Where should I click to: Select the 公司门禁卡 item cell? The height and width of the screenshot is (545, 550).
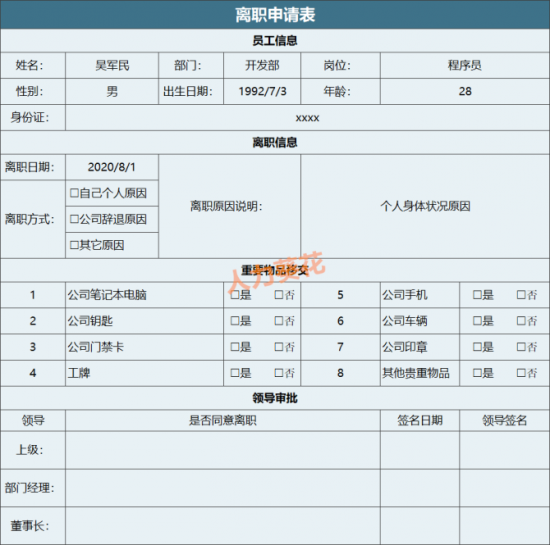click(145, 347)
